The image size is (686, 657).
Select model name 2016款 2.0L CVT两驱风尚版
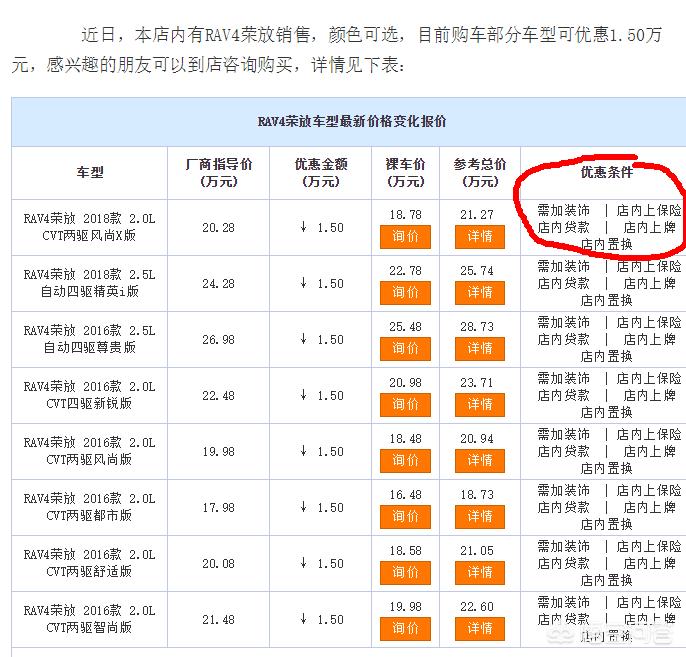90,451
